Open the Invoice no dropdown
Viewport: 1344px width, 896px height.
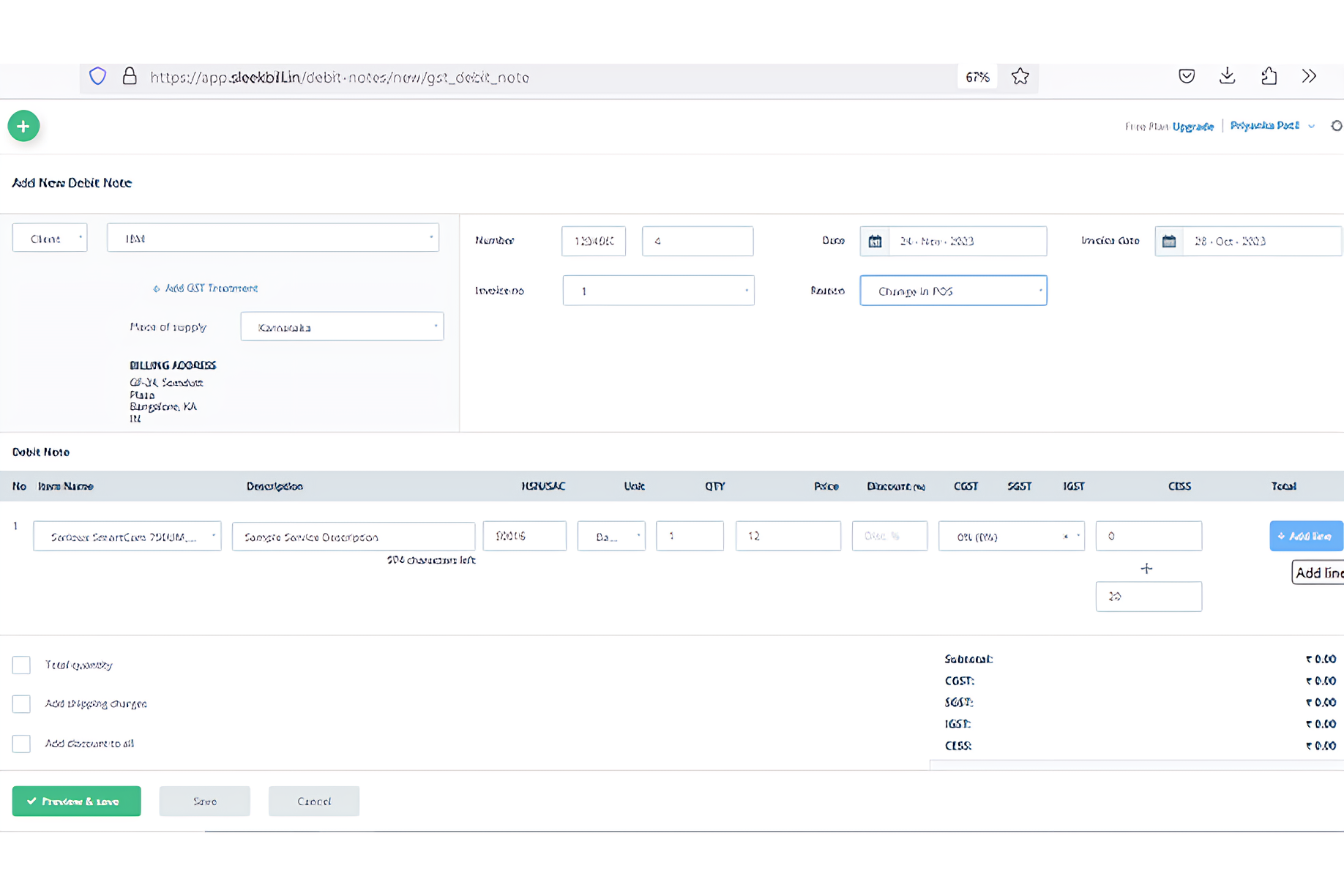tap(658, 291)
